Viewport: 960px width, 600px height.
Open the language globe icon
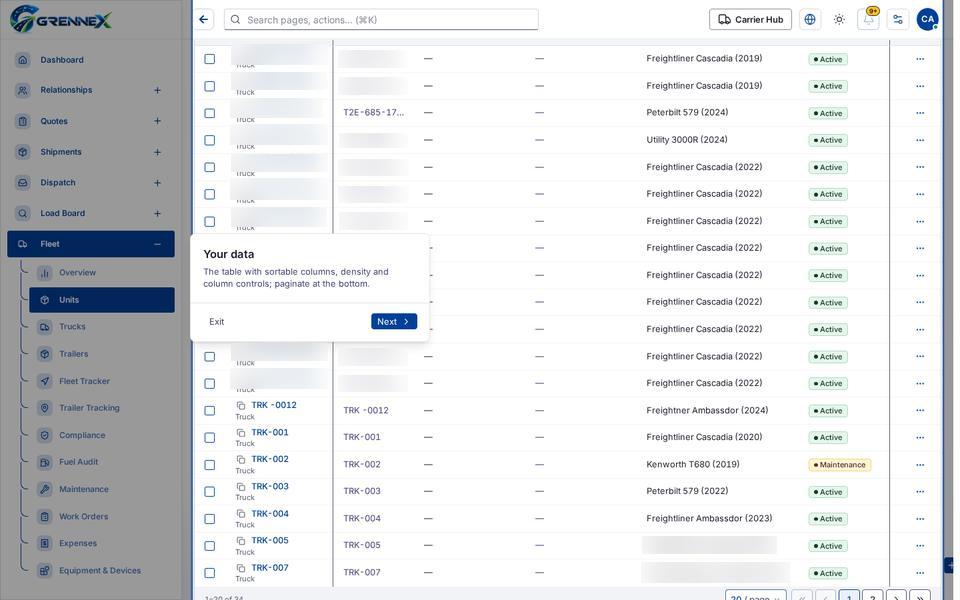coord(809,20)
